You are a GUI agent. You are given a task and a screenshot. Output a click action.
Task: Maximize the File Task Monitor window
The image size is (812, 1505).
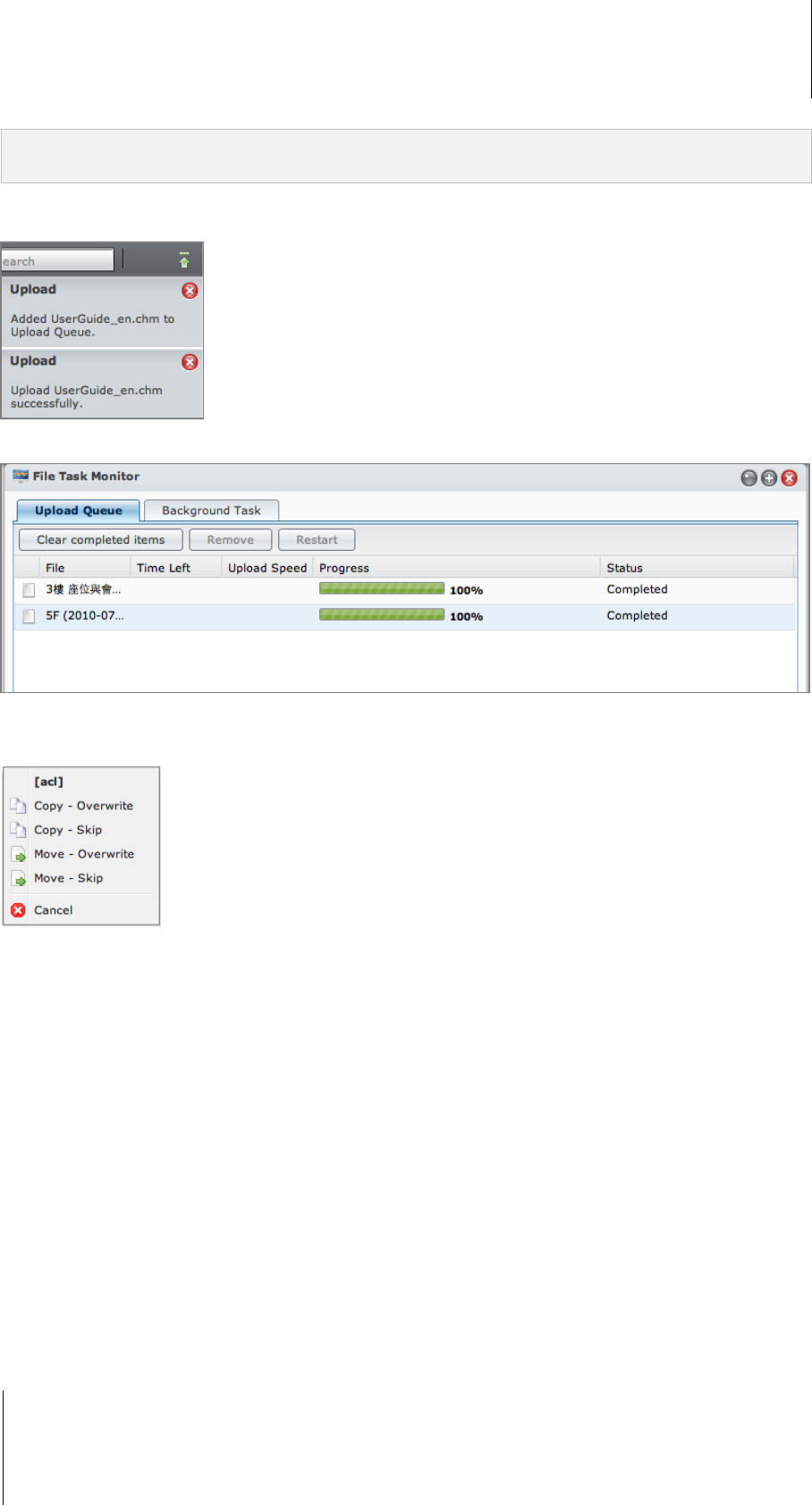pos(769,478)
